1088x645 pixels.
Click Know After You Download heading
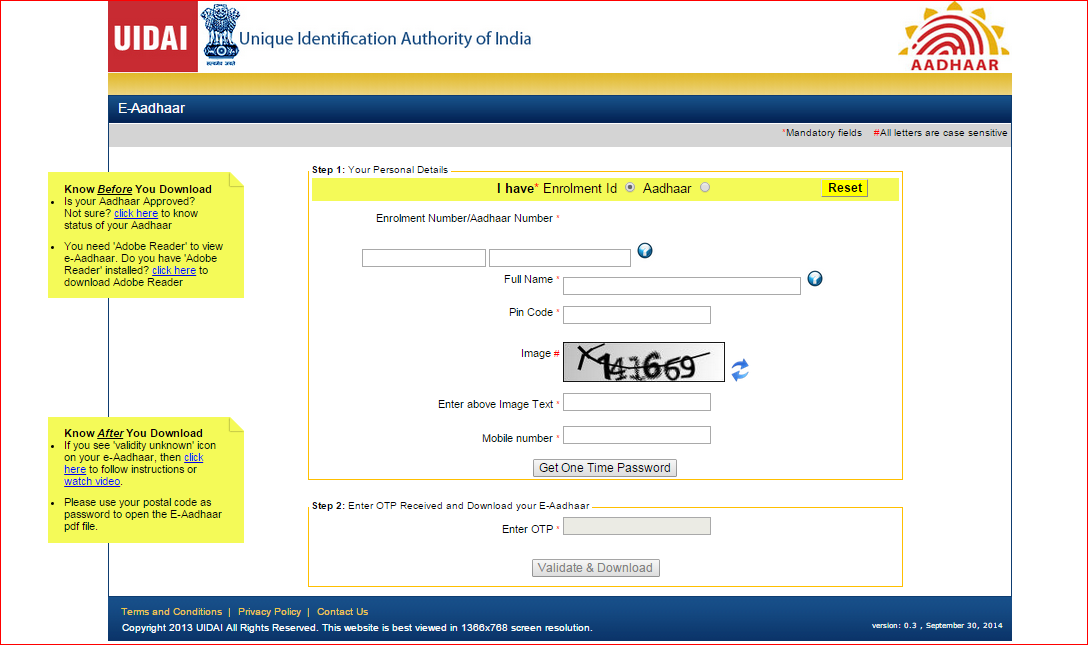(133, 433)
